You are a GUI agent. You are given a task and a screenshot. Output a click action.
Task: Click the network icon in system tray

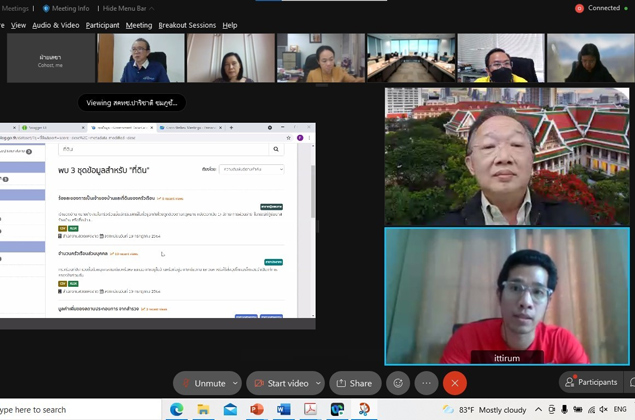click(592, 409)
